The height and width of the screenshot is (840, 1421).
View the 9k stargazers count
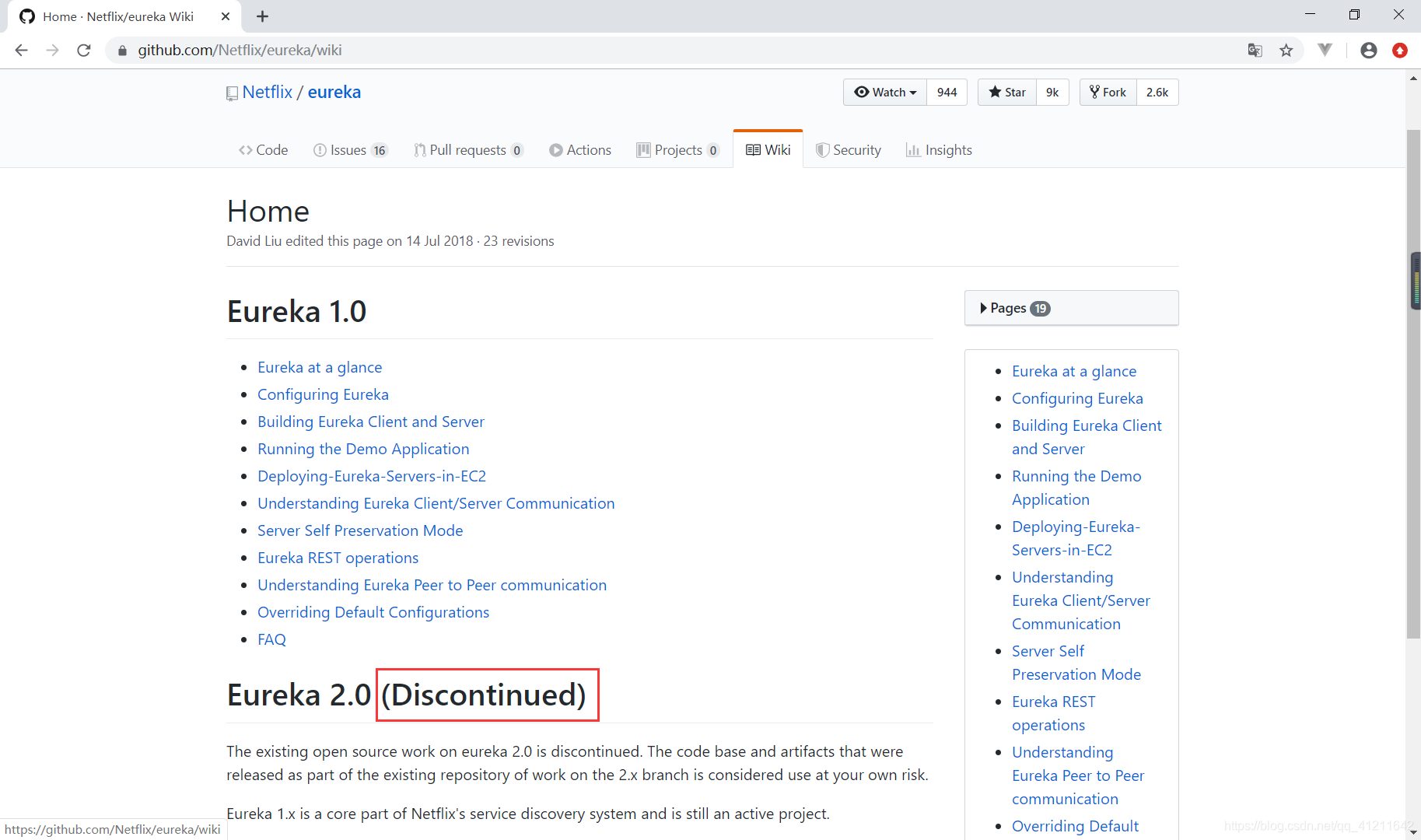pyautogui.click(x=1052, y=93)
